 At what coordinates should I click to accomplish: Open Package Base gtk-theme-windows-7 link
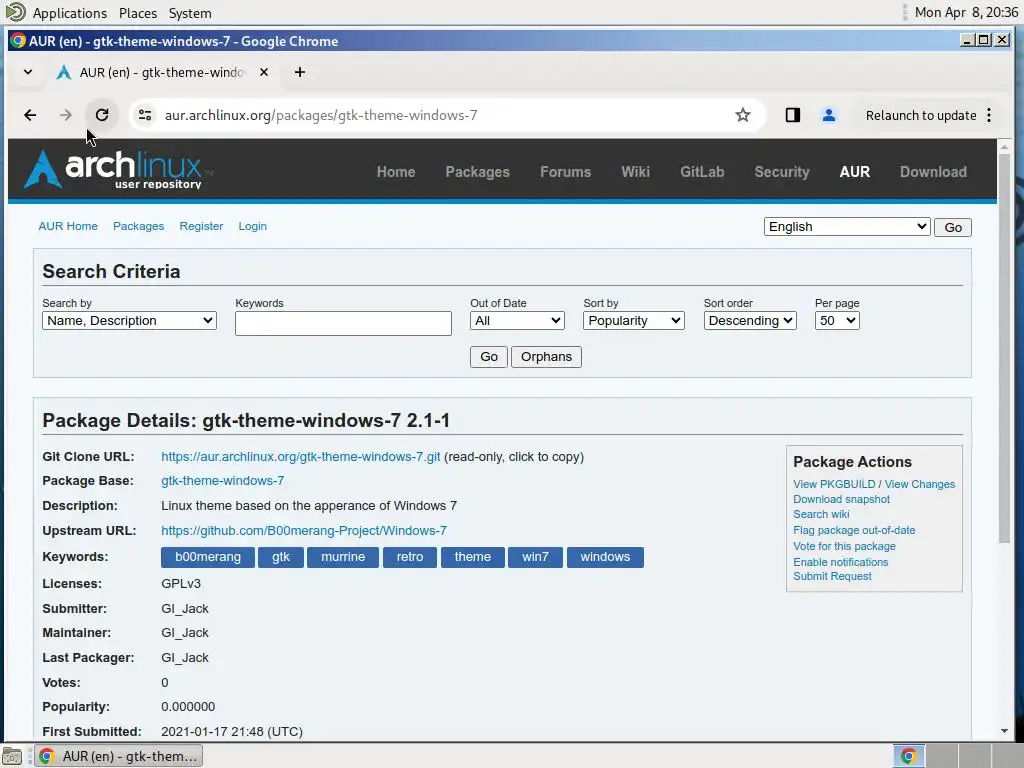[223, 481]
